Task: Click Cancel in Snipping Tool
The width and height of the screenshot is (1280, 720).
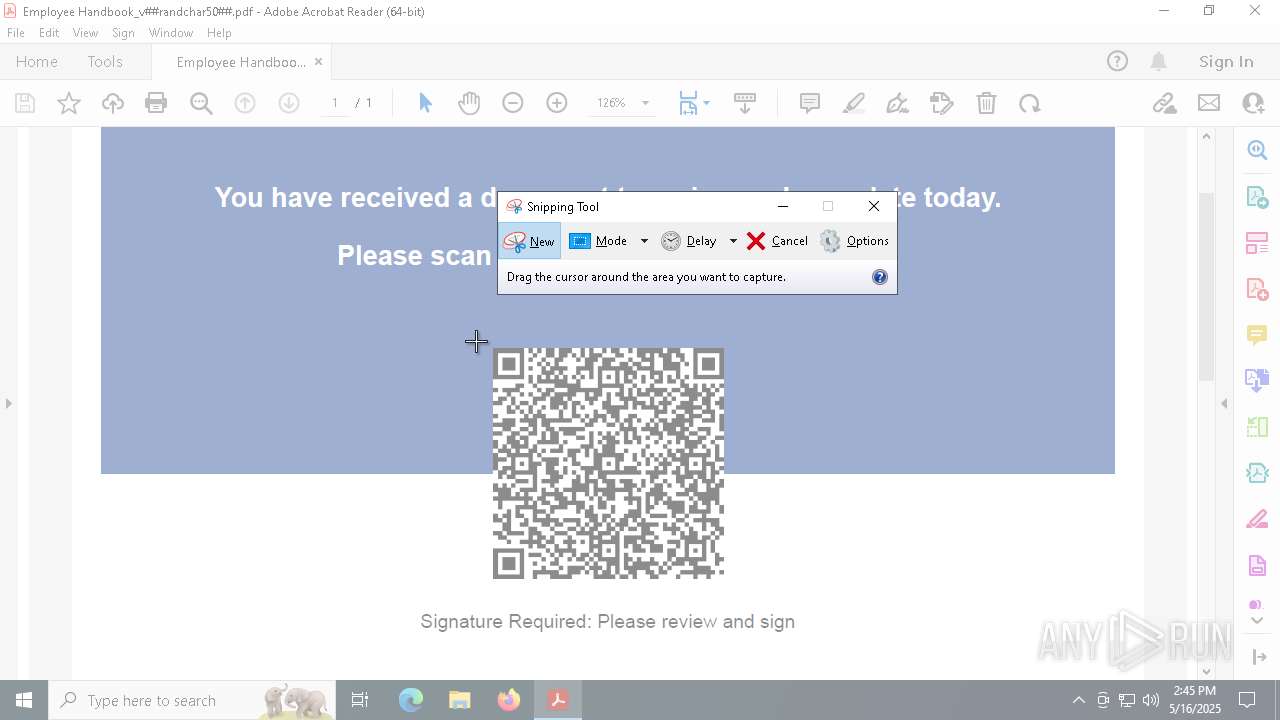Action: pos(777,241)
